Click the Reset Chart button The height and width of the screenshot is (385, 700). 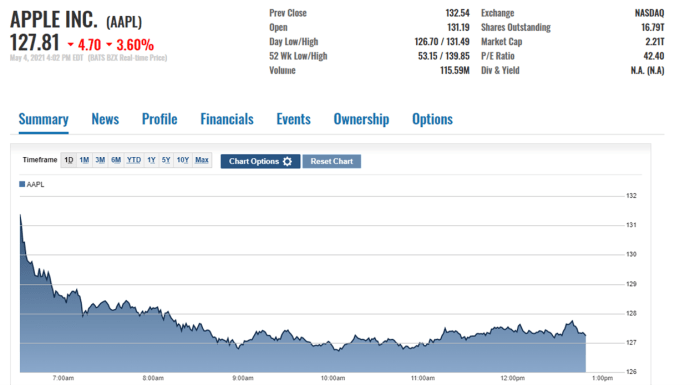pos(332,161)
